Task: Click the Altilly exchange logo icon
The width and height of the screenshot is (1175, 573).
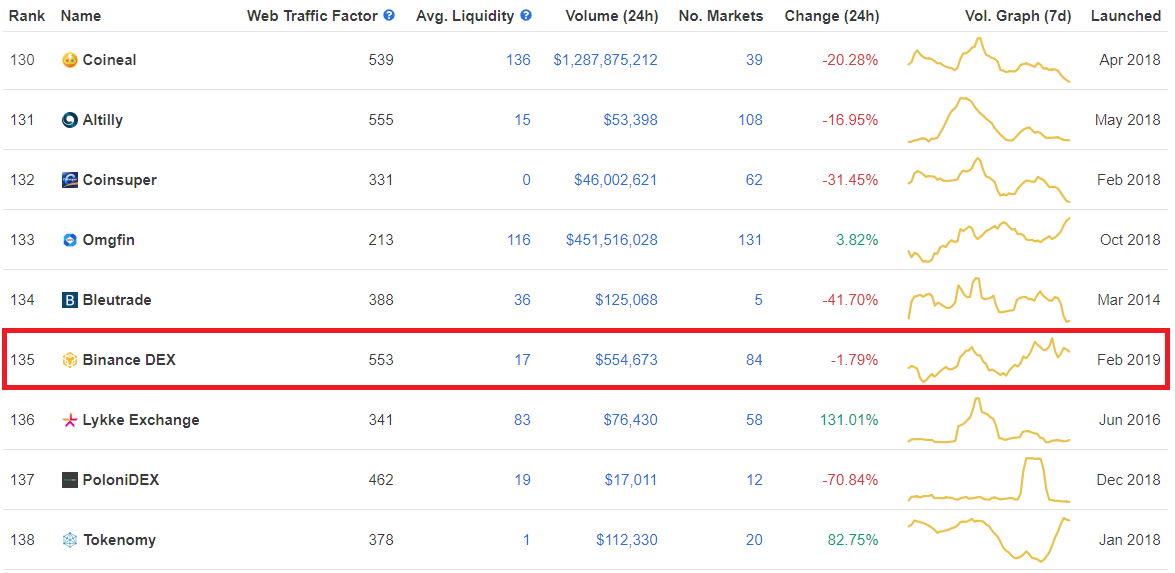Action: click(x=70, y=120)
